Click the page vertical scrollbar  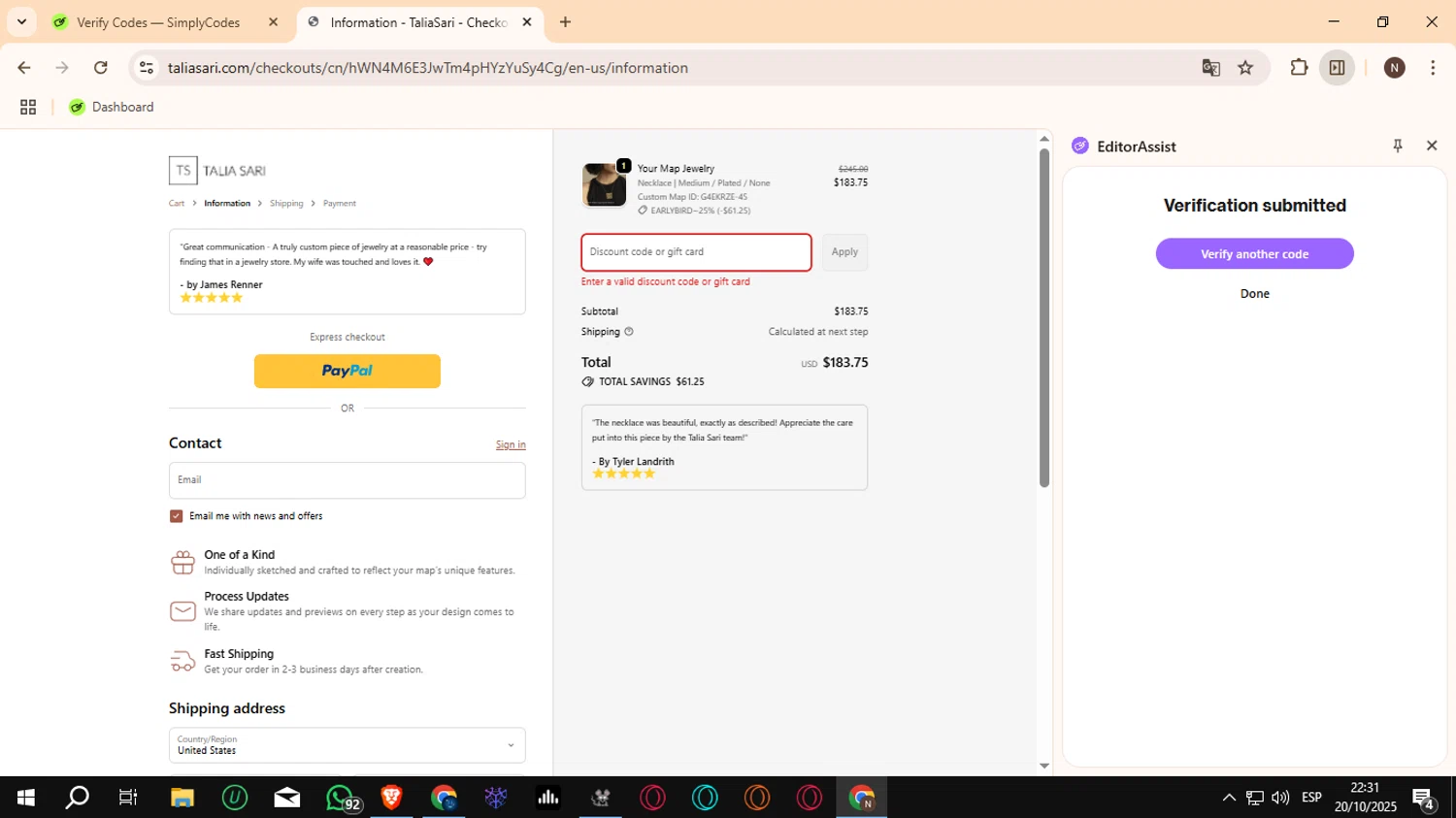pos(1044,317)
